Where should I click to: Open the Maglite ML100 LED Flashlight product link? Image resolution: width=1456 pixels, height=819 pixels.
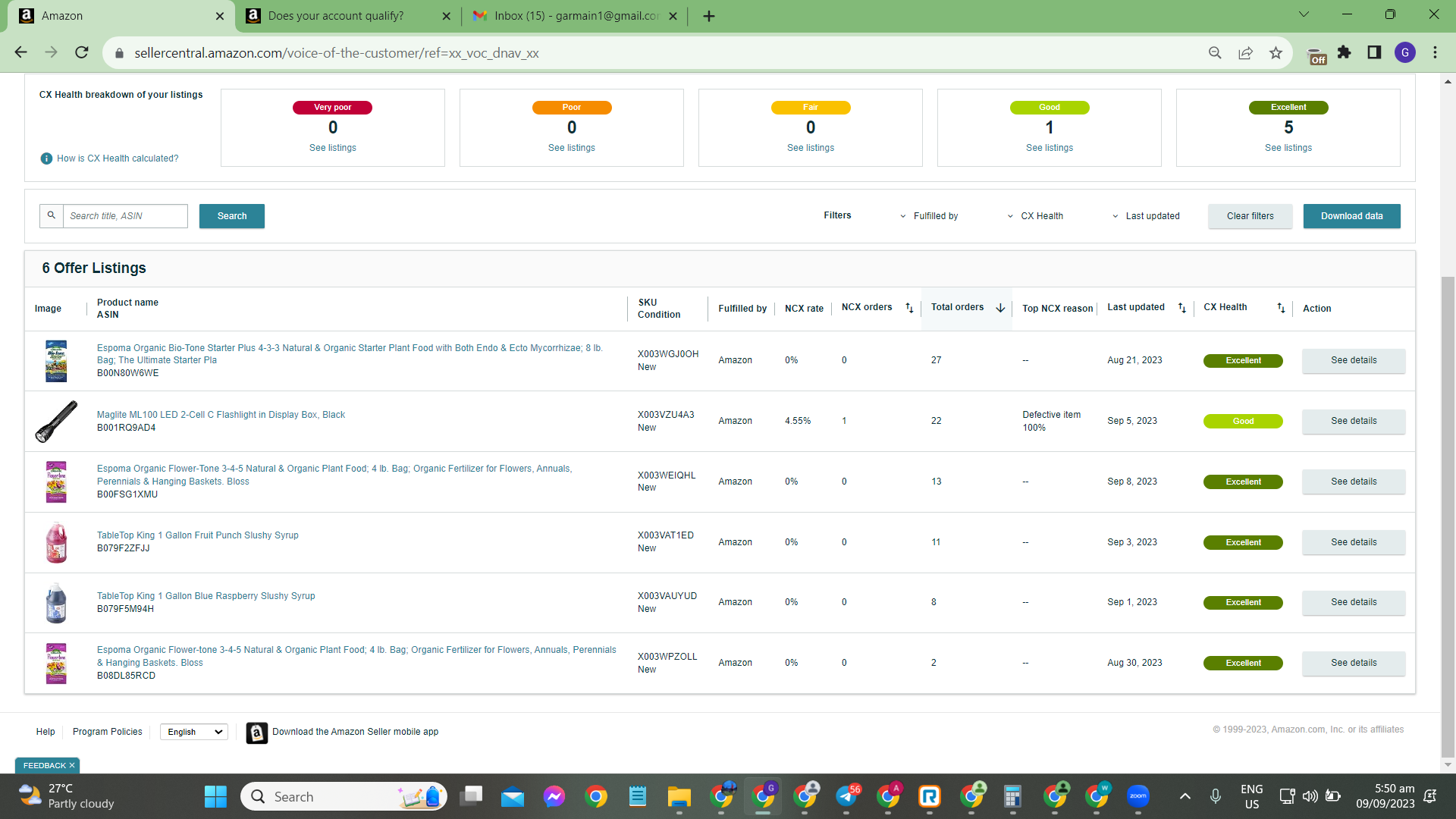(x=221, y=415)
